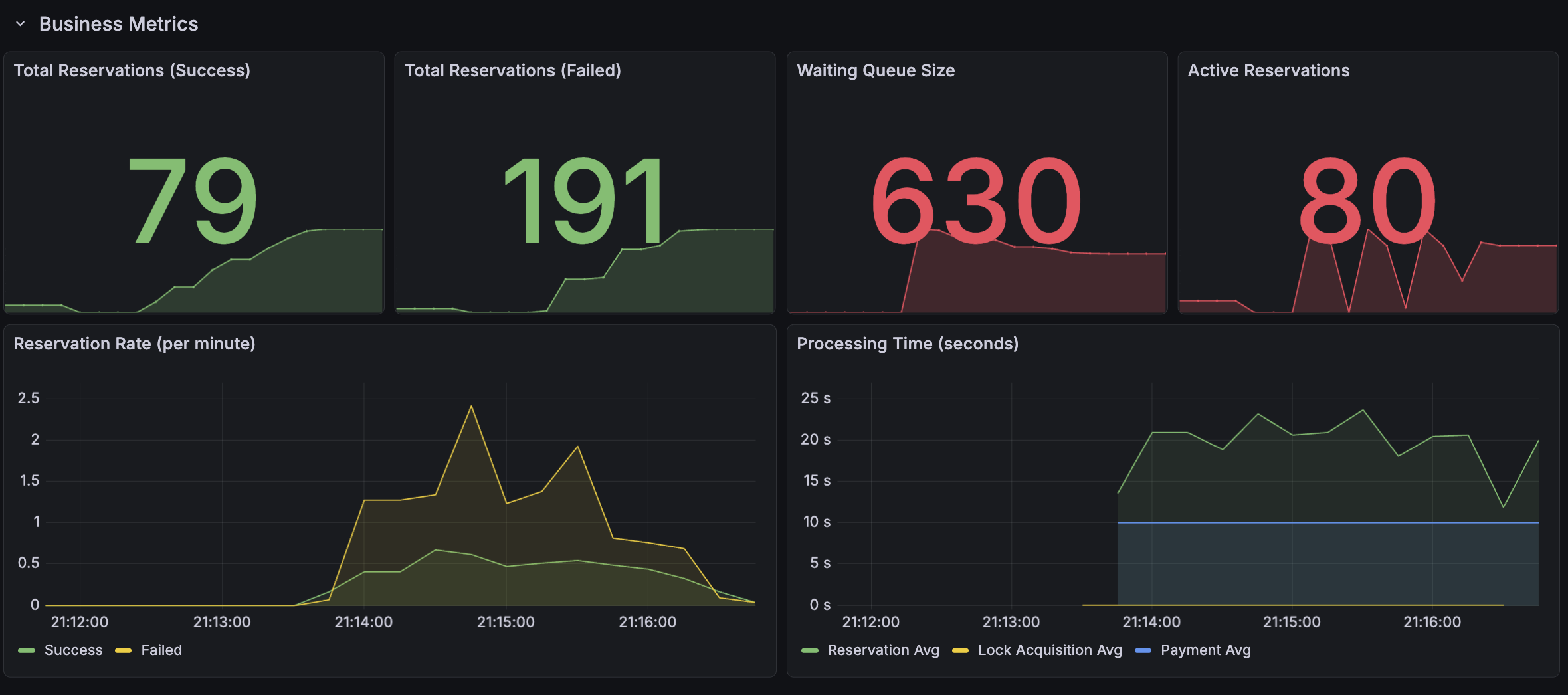Screen dimensions: 1568x695
Task: Click the Active Reservations panel title
Action: (1268, 70)
